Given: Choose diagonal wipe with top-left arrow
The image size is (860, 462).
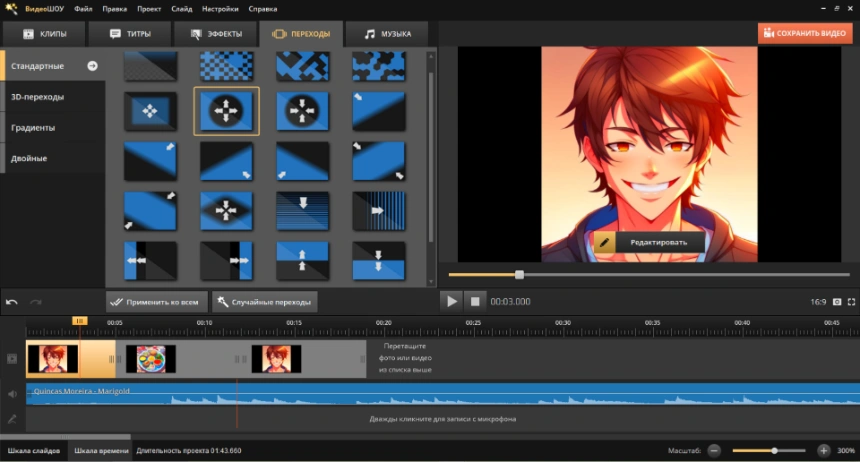Looking at the screenshot, I should point(378,111).
